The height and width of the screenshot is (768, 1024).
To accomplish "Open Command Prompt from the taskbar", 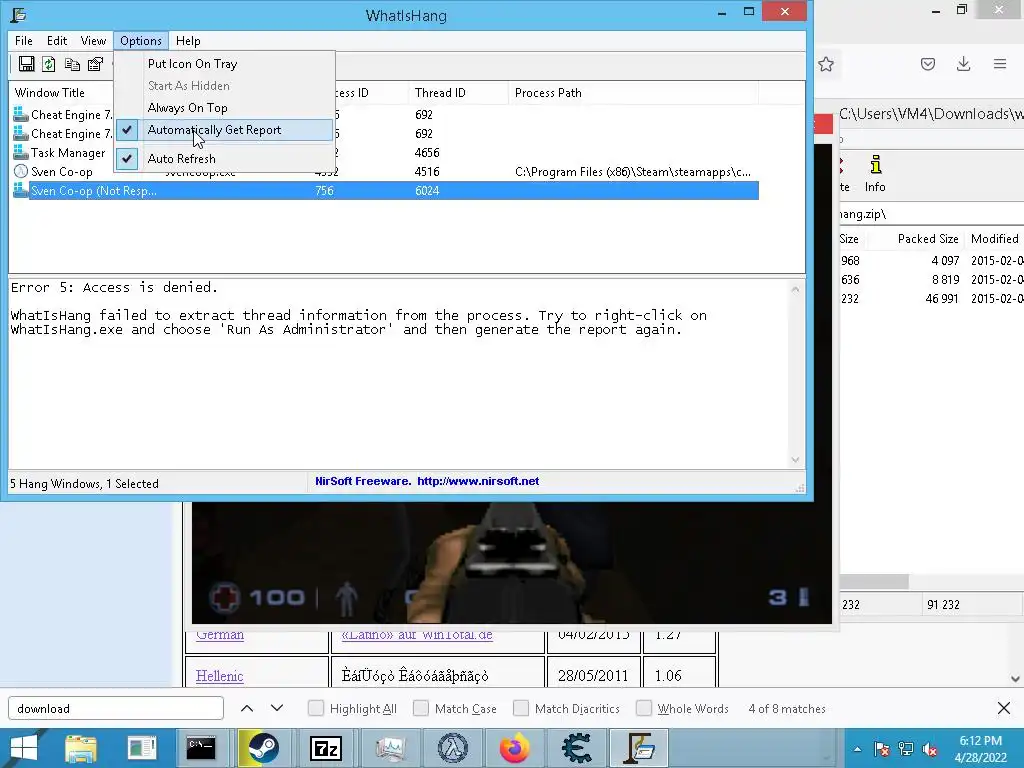I will click(200, 748).
